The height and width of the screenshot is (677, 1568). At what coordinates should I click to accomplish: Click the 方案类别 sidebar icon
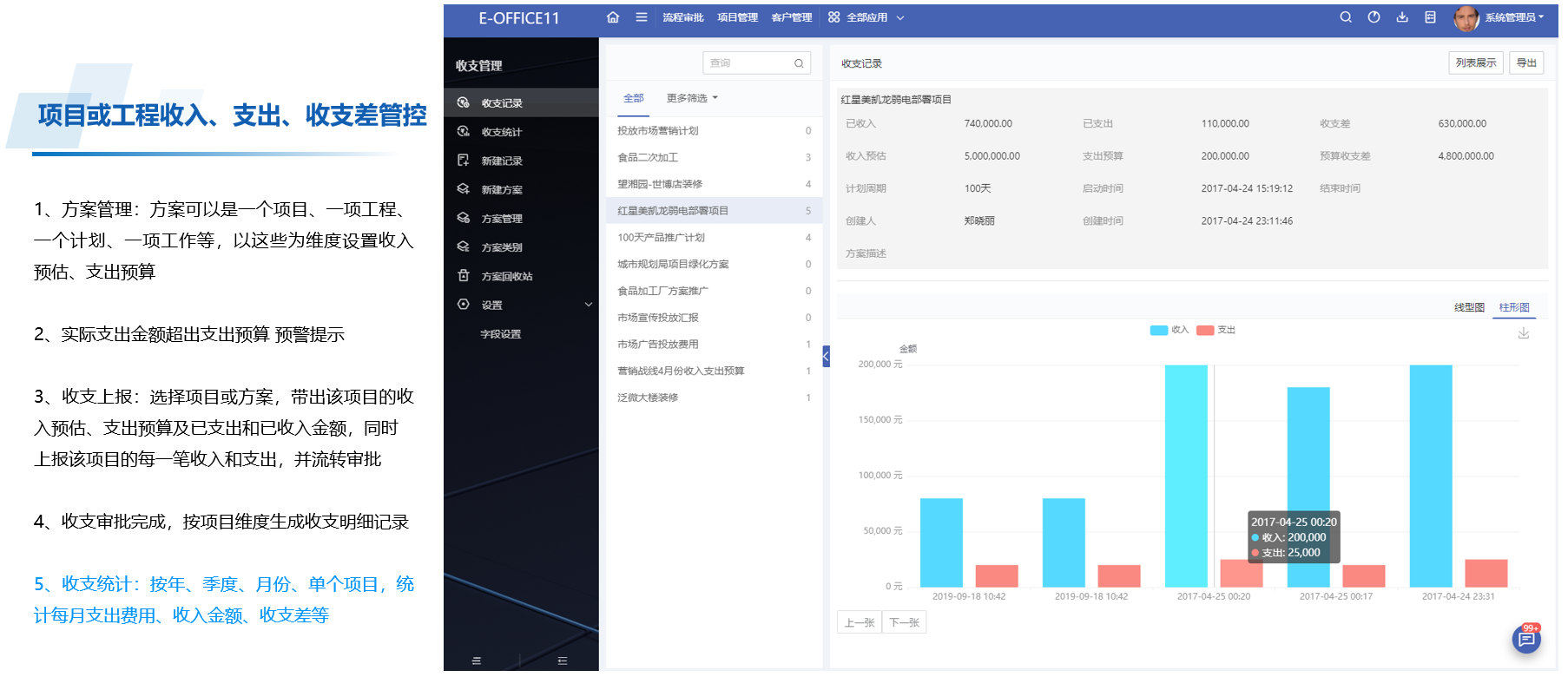pos(464,246)
